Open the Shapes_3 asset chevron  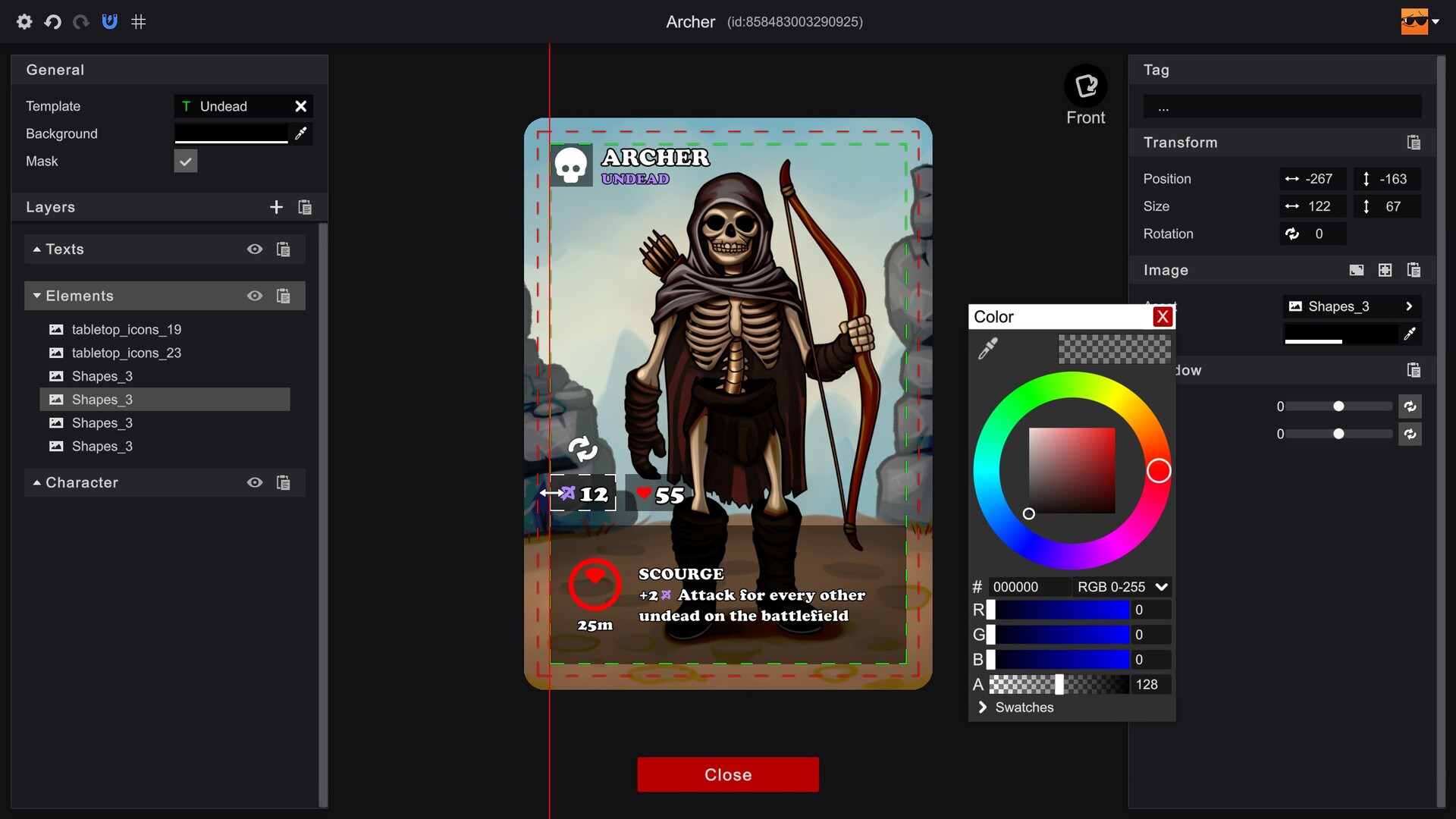1410,306
